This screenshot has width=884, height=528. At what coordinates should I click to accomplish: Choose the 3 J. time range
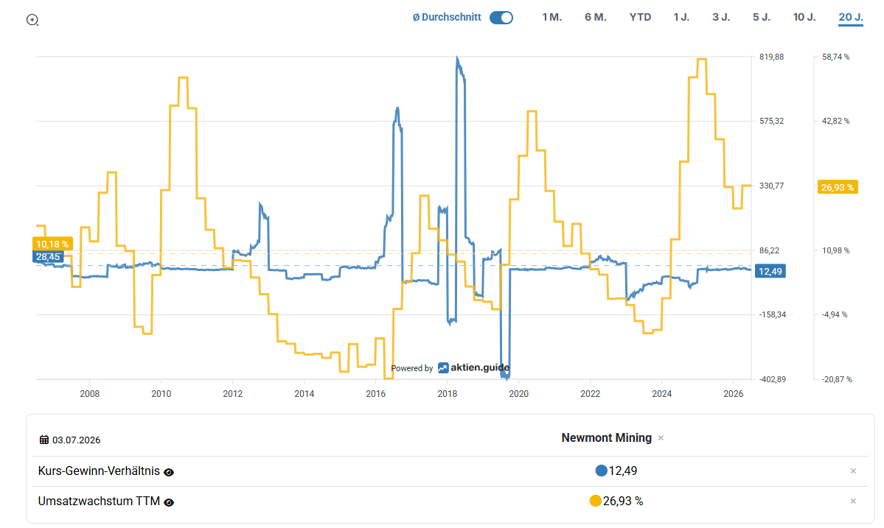[721, 17]
